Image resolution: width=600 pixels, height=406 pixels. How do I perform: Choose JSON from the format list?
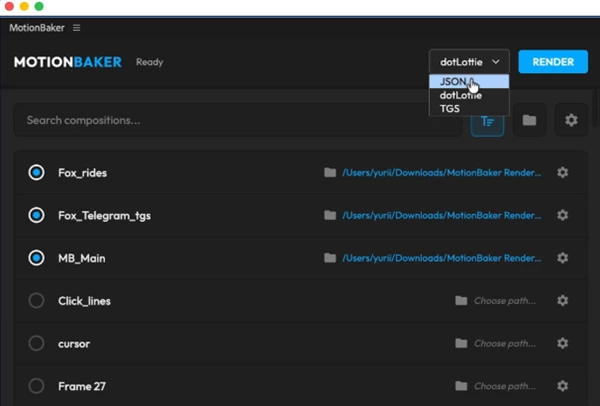tap(469, 82)
